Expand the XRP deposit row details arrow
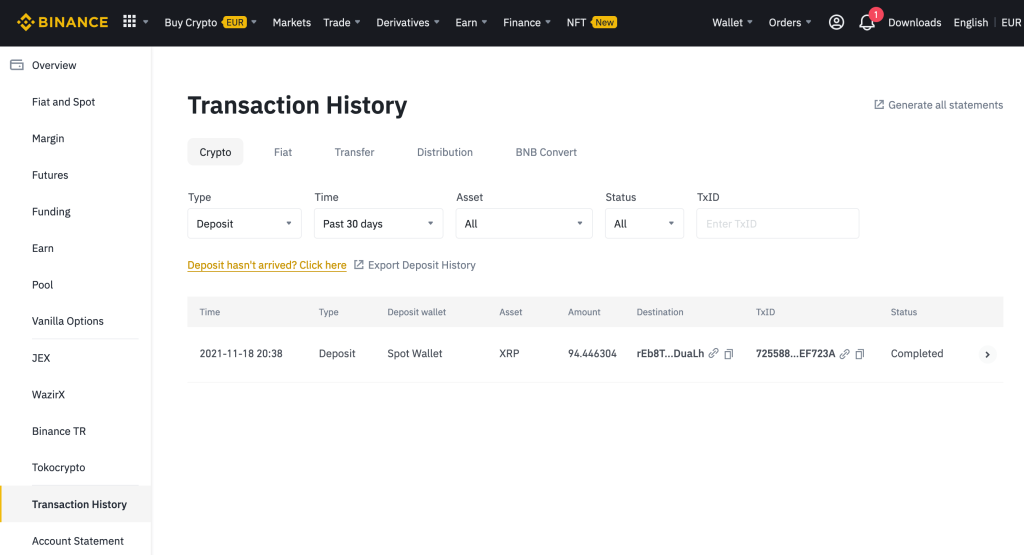1024x555 pixels. [987, 355]
